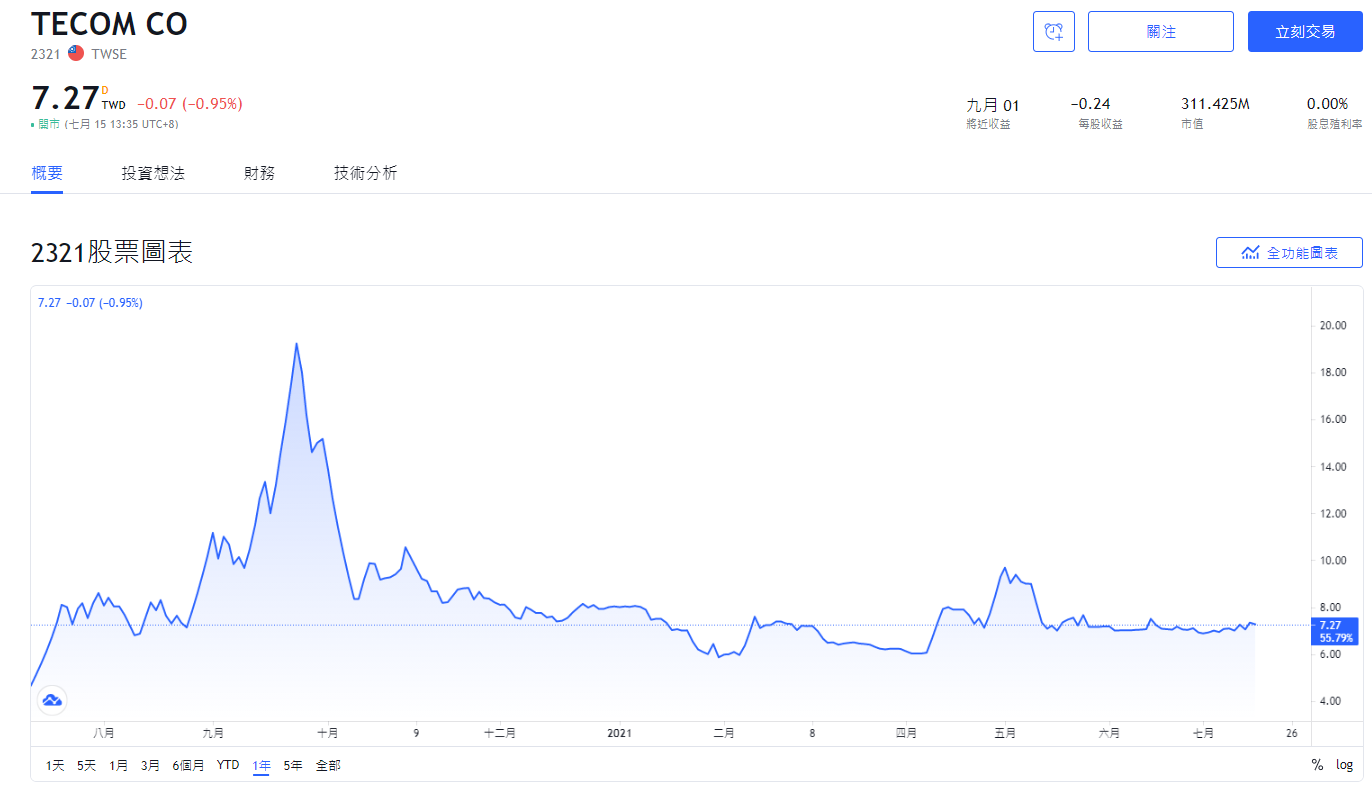Click the 九月 01 upcoming earnings date
1372x789 pixels.
993,104
